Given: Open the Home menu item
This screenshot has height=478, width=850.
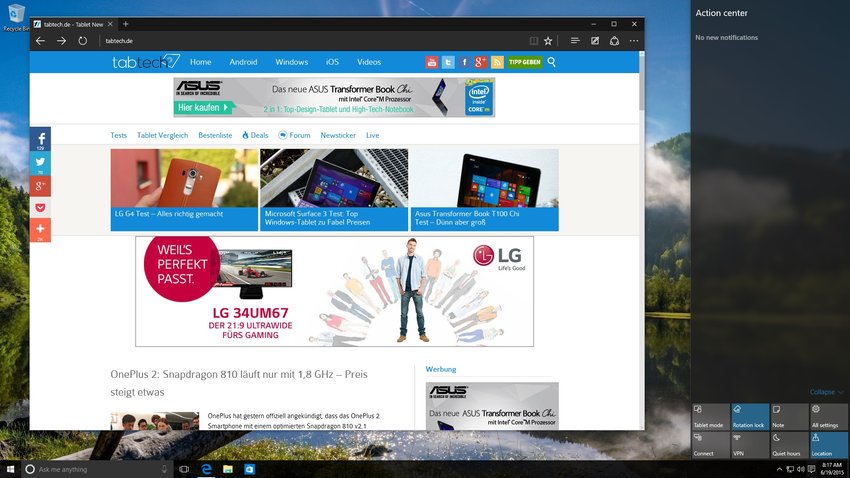Looking at the screenshot, I should [201, 62].
